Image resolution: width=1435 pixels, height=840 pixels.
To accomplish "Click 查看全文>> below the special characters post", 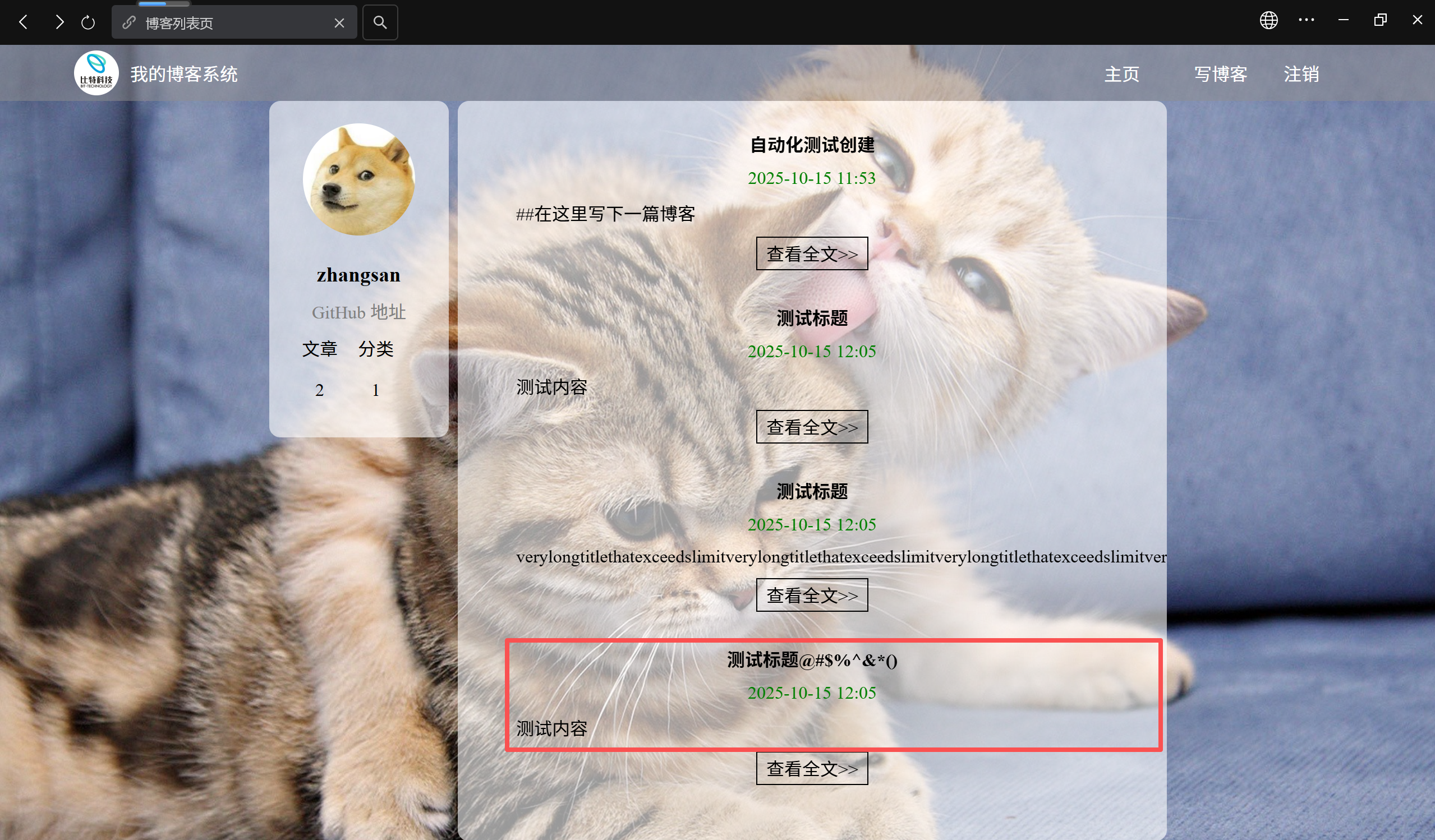I will [x=811, y=768].
